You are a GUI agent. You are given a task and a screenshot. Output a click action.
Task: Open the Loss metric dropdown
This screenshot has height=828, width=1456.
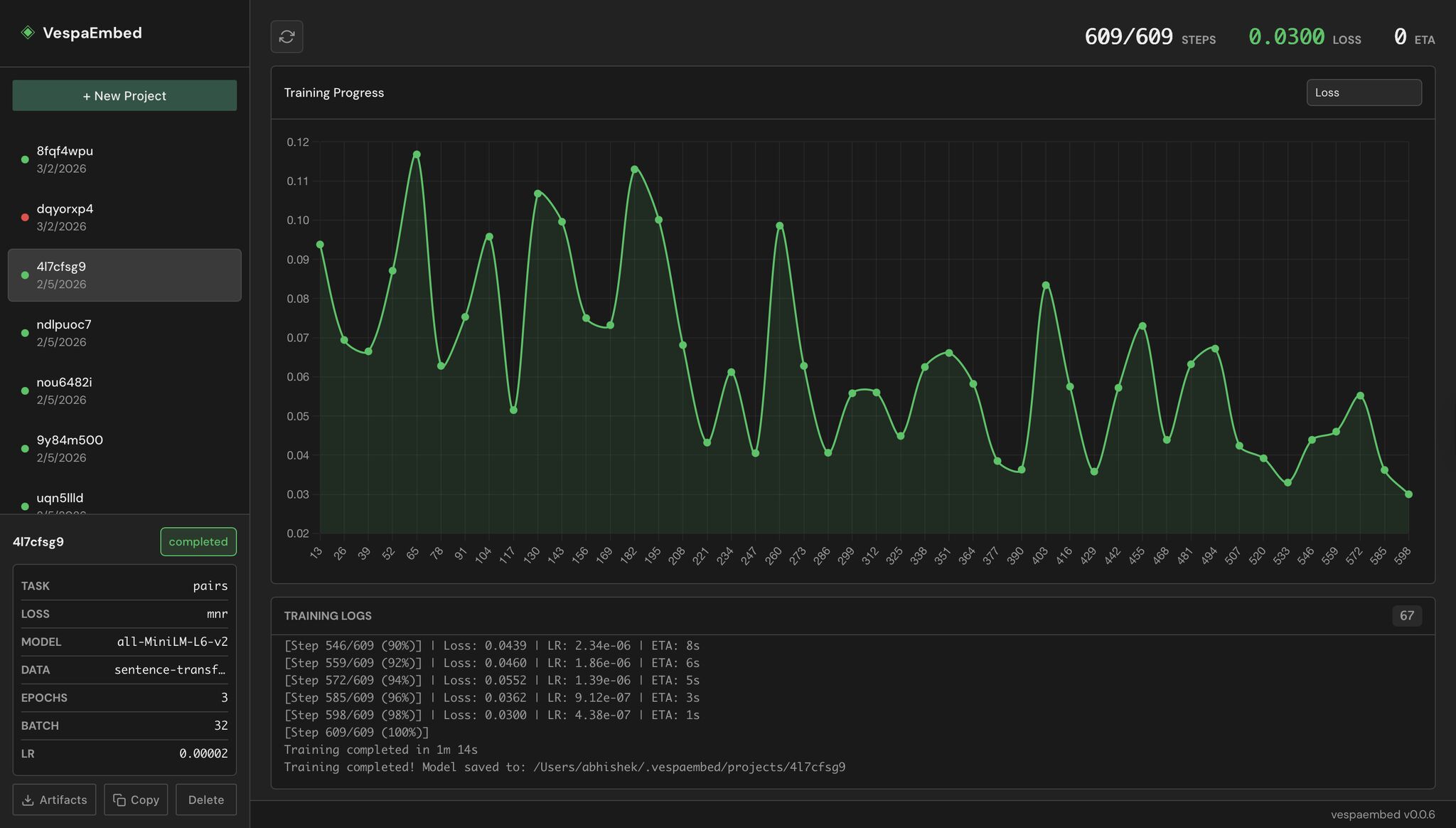[1364, 92]
